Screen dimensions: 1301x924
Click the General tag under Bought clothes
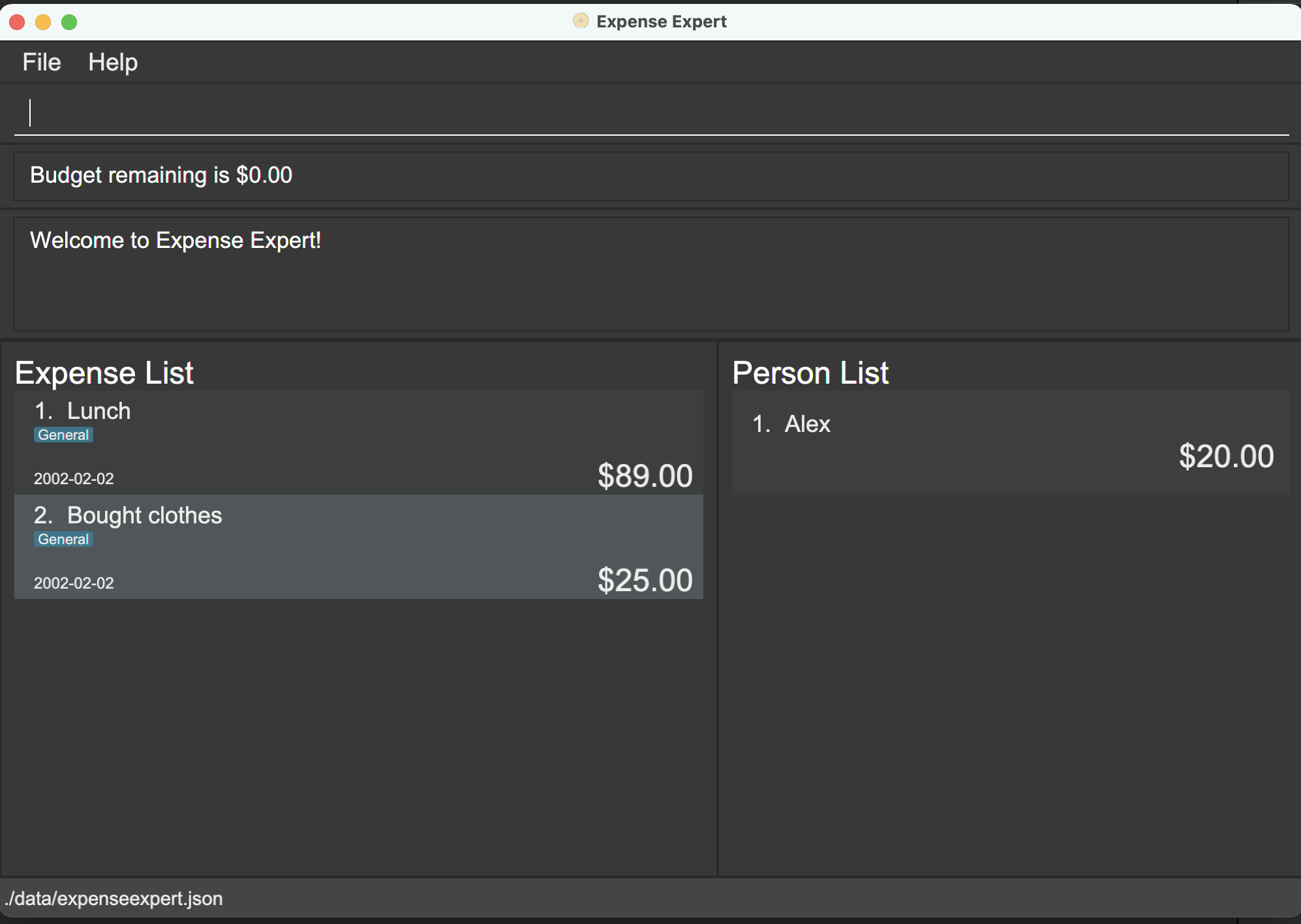tap(63, 540)
